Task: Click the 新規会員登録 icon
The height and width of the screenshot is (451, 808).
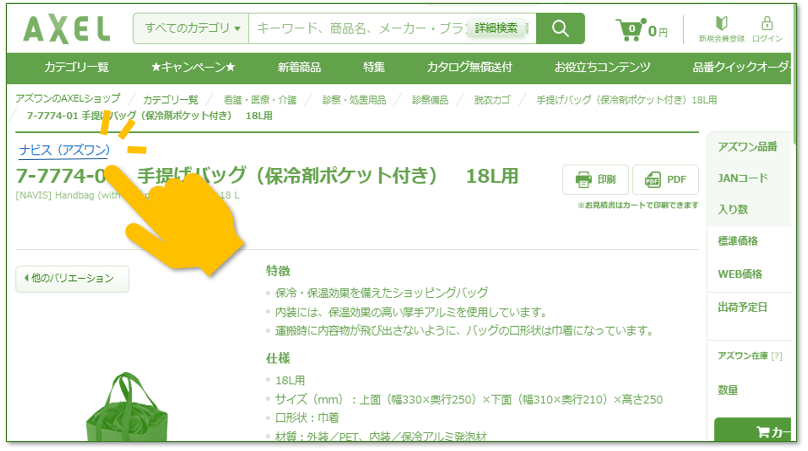Action: [721, 28]
